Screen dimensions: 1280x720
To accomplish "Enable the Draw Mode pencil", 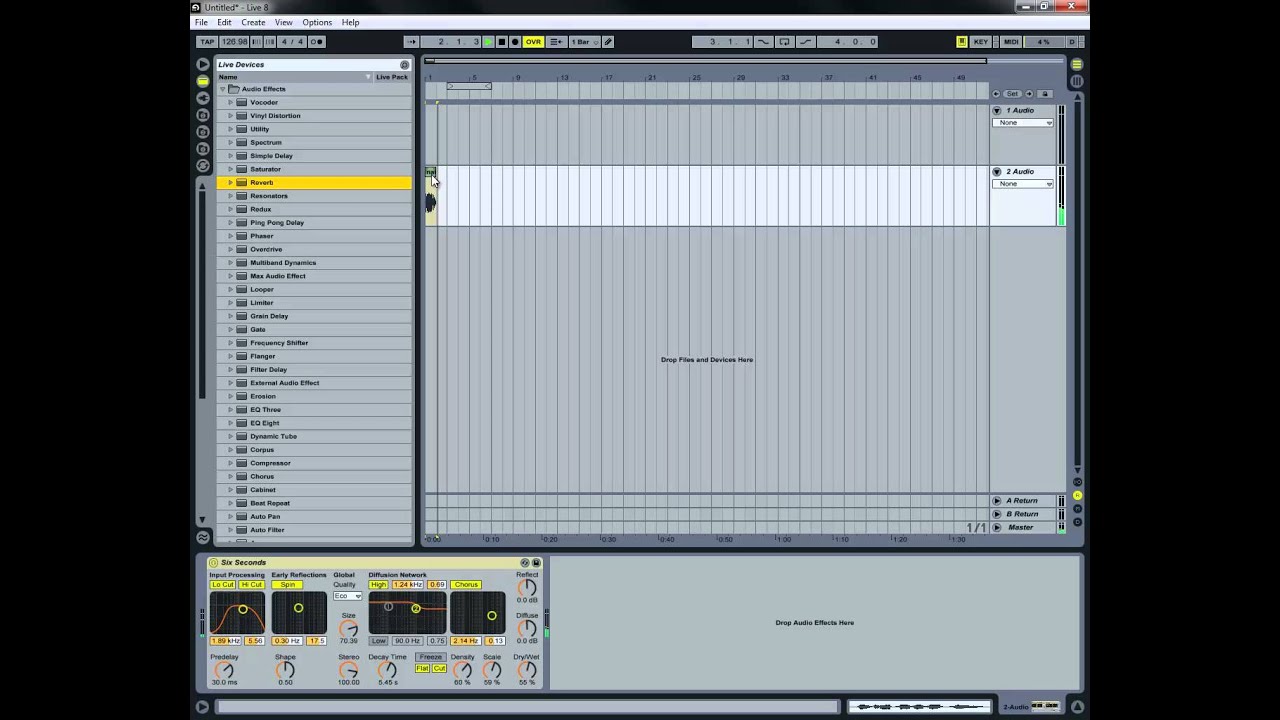I will tap(608, 42).
